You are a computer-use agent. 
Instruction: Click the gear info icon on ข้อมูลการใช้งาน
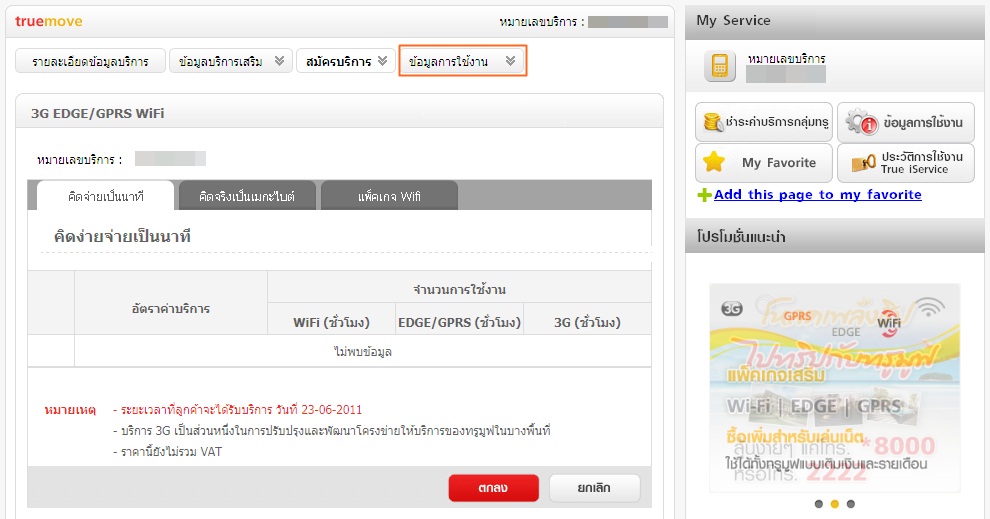pyautogui.click(x=862, y=121)
